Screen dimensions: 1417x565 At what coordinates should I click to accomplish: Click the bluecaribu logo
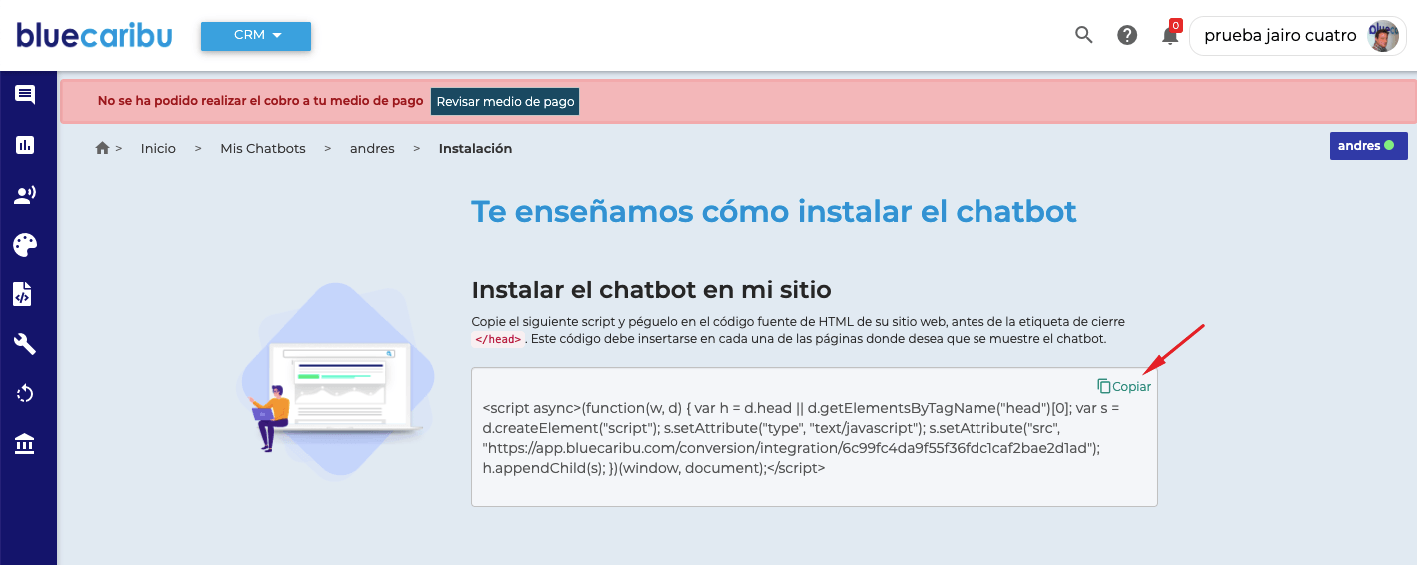point(94,36)
